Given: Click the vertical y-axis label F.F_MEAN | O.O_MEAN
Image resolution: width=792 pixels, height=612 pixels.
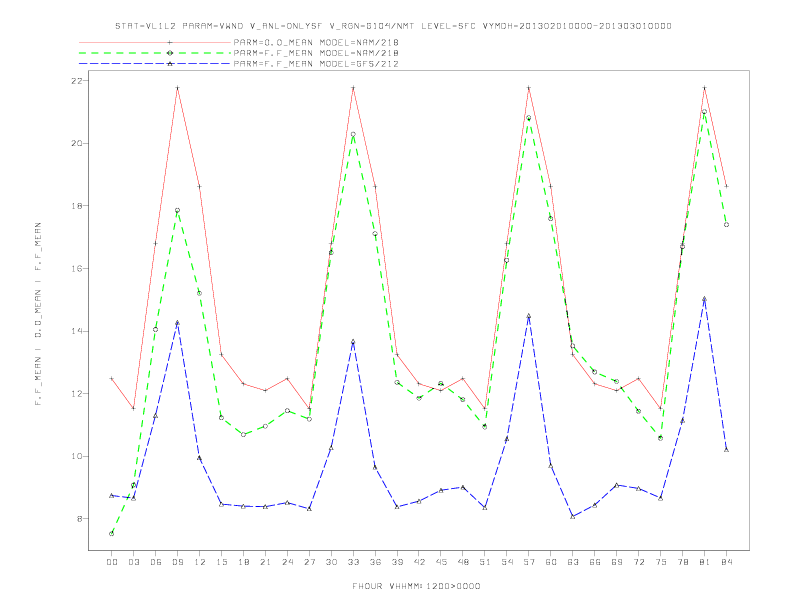Looking at the screenshot, I should tap(38, 314).
